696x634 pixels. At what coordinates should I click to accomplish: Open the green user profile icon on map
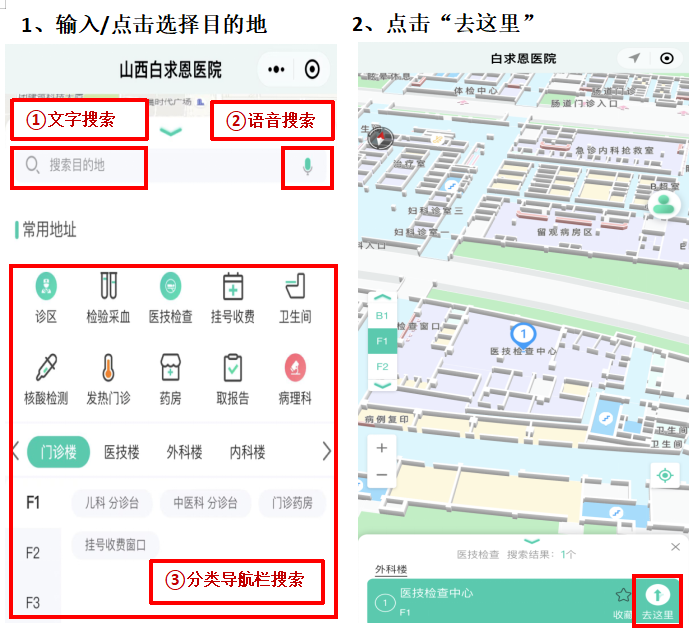(664, 205)
